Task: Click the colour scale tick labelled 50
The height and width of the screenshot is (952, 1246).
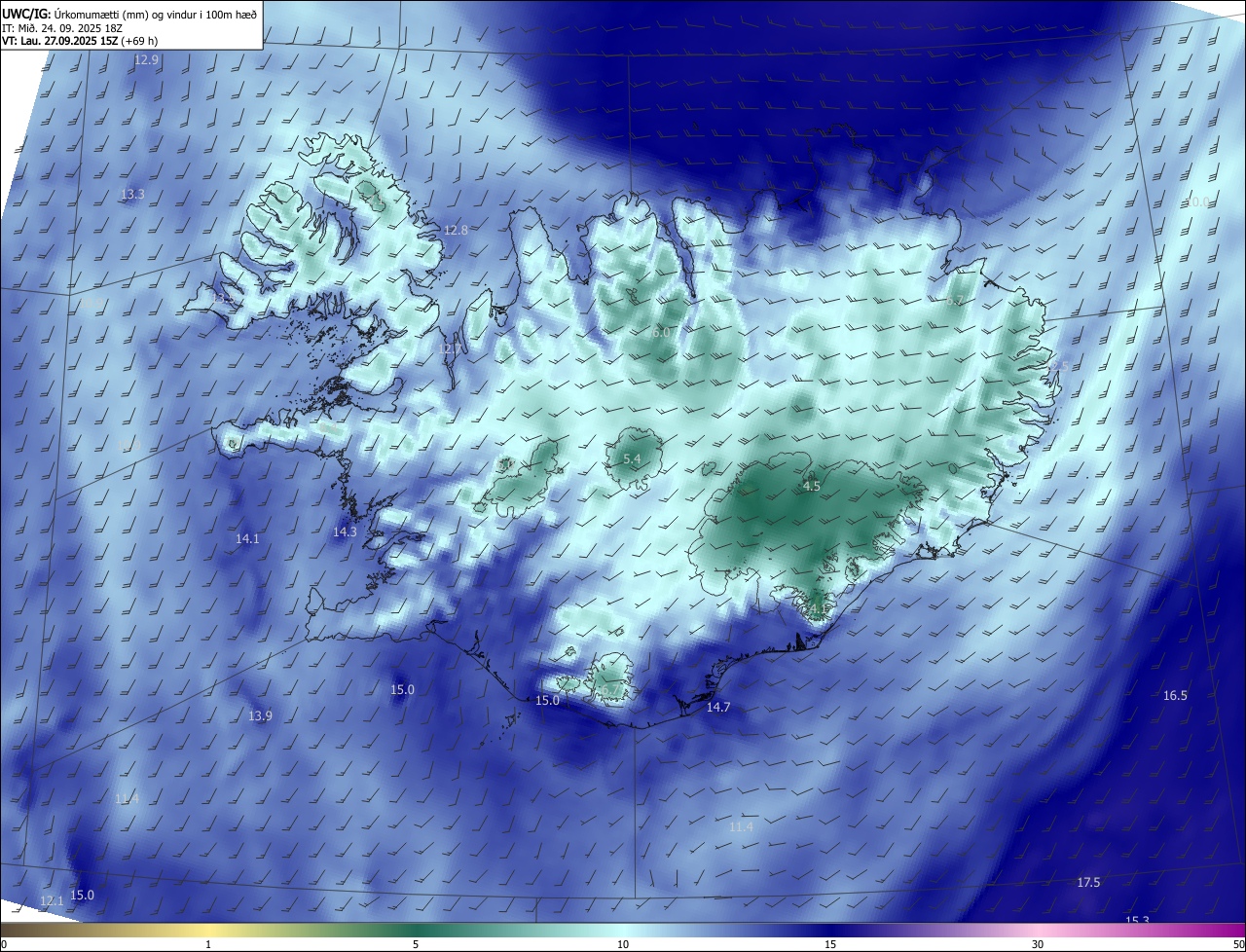Action: [1238, 944]
